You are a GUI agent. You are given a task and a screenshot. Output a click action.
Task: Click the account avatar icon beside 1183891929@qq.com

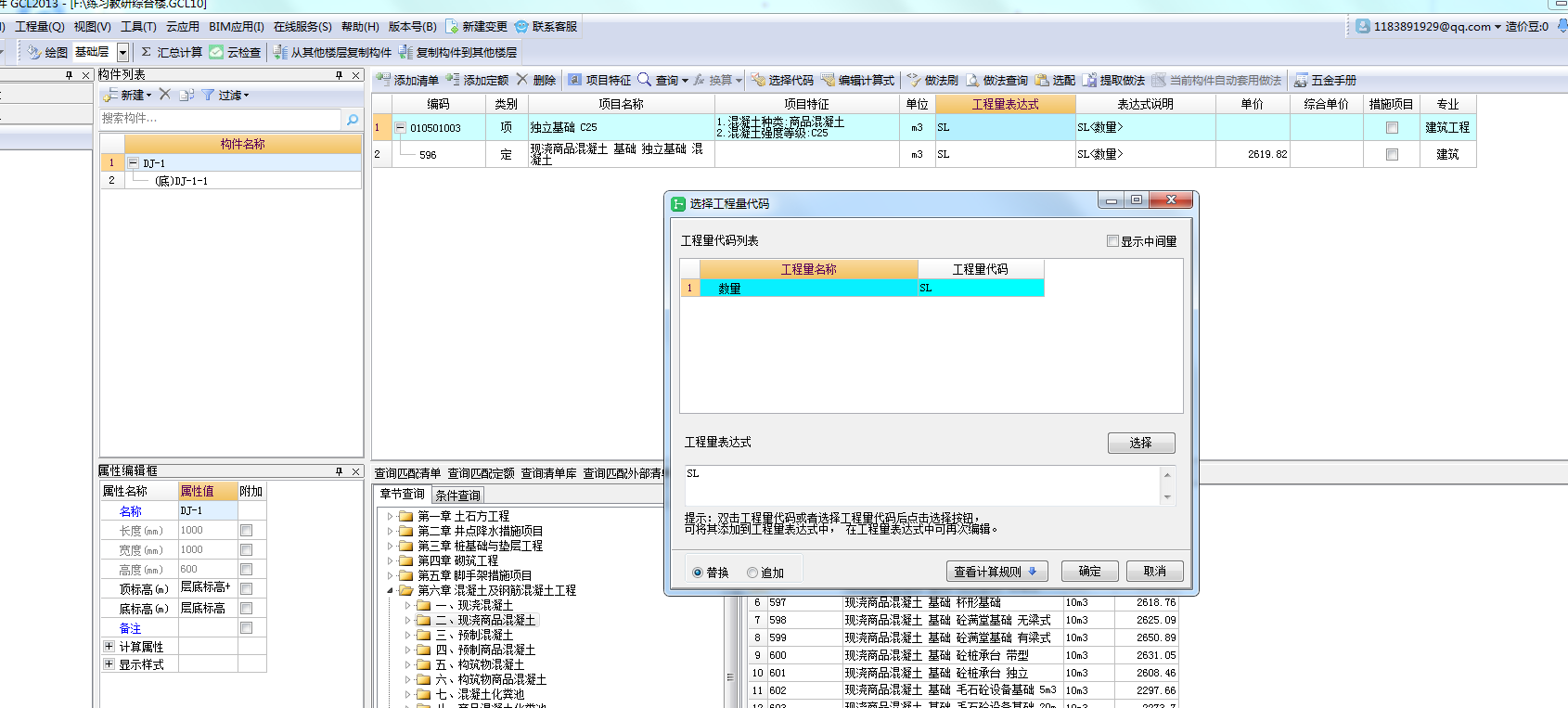pos(1362,26)
